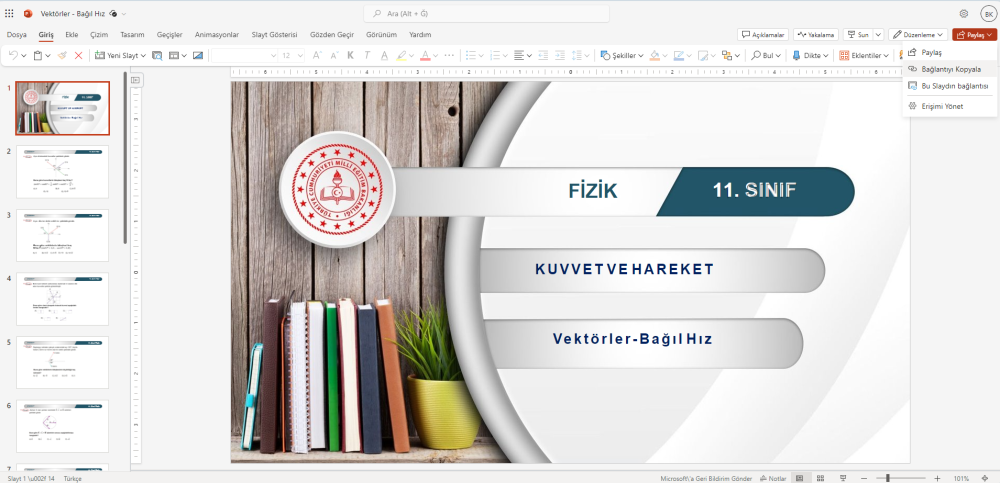Image resolution: width=1000 pixels, height=483 pixels.
Task: Click the picture/background format icon
Action: click(x=198, y=56)
